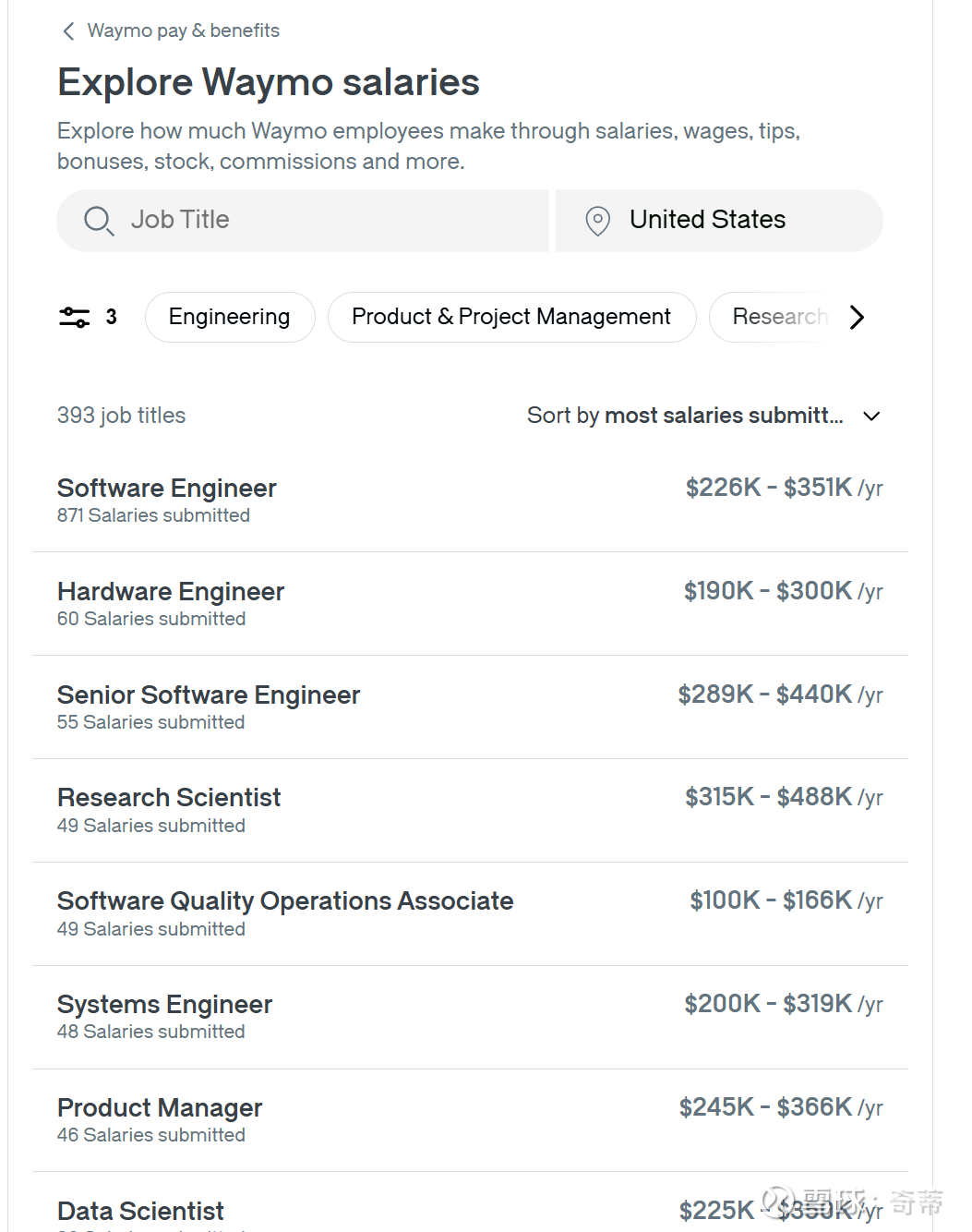972x1232 pixels.
Task: Open Software Quality Operations Associate salaries
Action: pos(285,901)
